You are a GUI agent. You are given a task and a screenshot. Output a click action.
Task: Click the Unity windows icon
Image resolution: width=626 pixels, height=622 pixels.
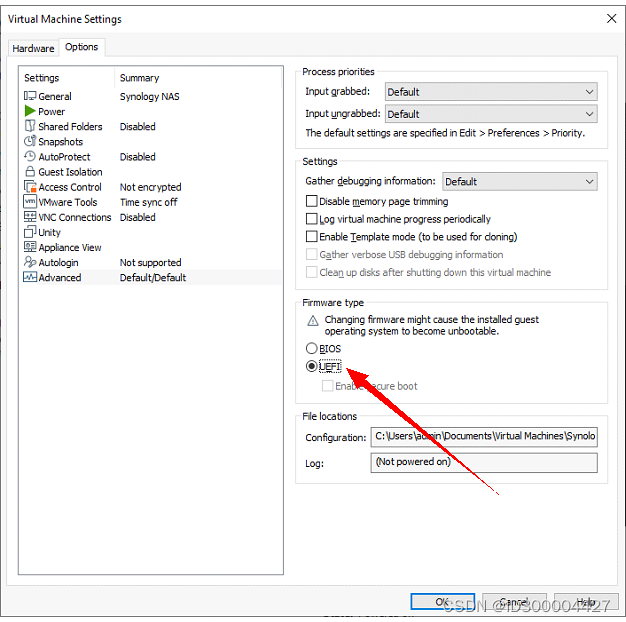pos(30,232)
